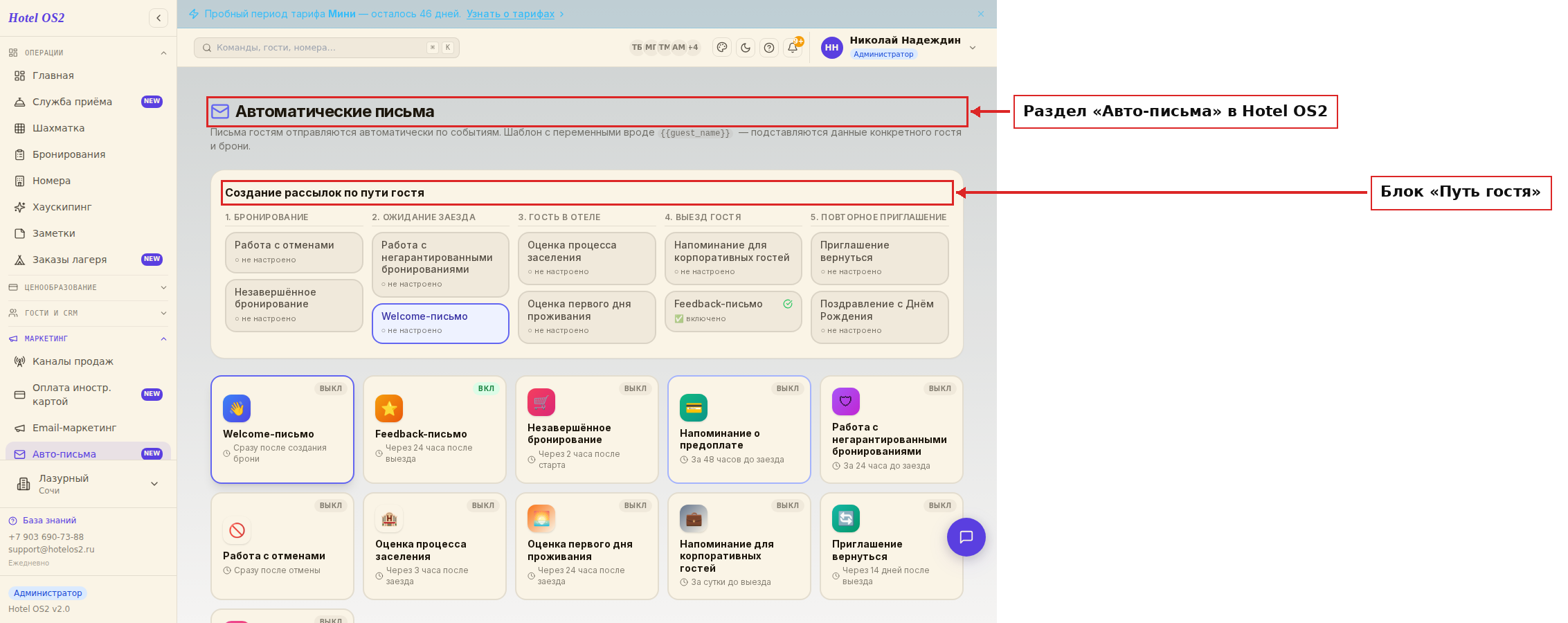Click the search magnifier icon
The height and width of the screenshot is (623, 1568).
[x=207, y=48]
